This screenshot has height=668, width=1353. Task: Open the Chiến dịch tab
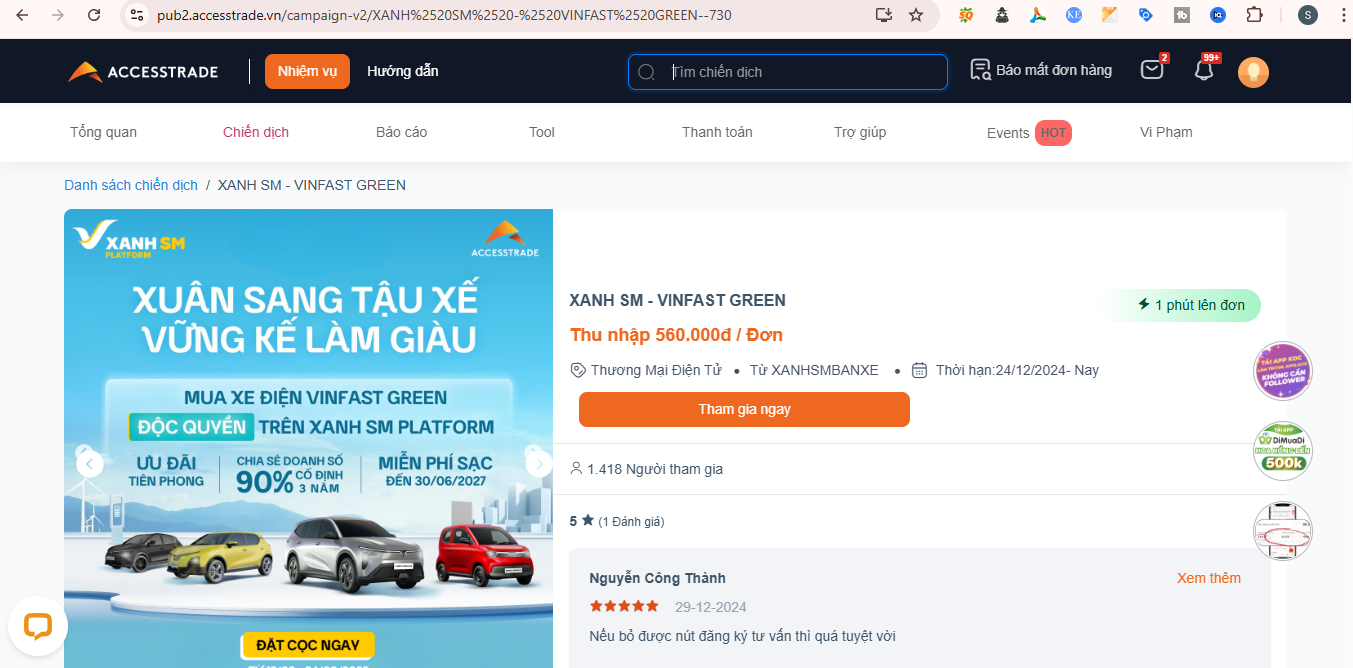[x=256, y=132]
